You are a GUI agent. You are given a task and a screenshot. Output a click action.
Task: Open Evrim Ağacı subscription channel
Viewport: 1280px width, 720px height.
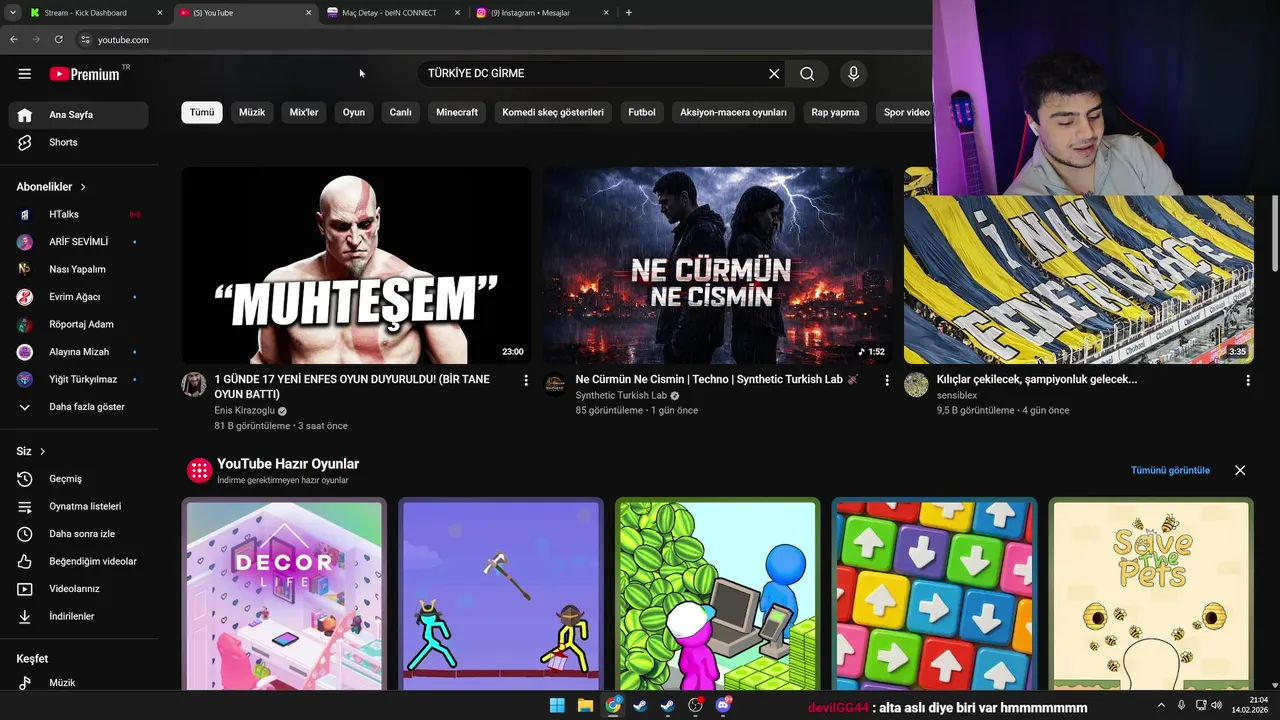(x=78, y=297)
